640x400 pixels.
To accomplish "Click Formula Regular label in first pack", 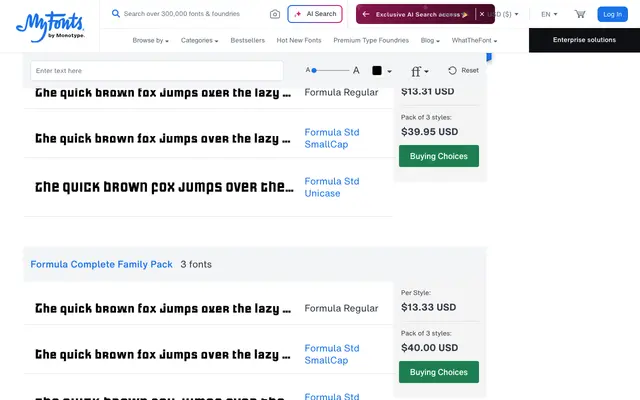I will (x=341, y=92).
